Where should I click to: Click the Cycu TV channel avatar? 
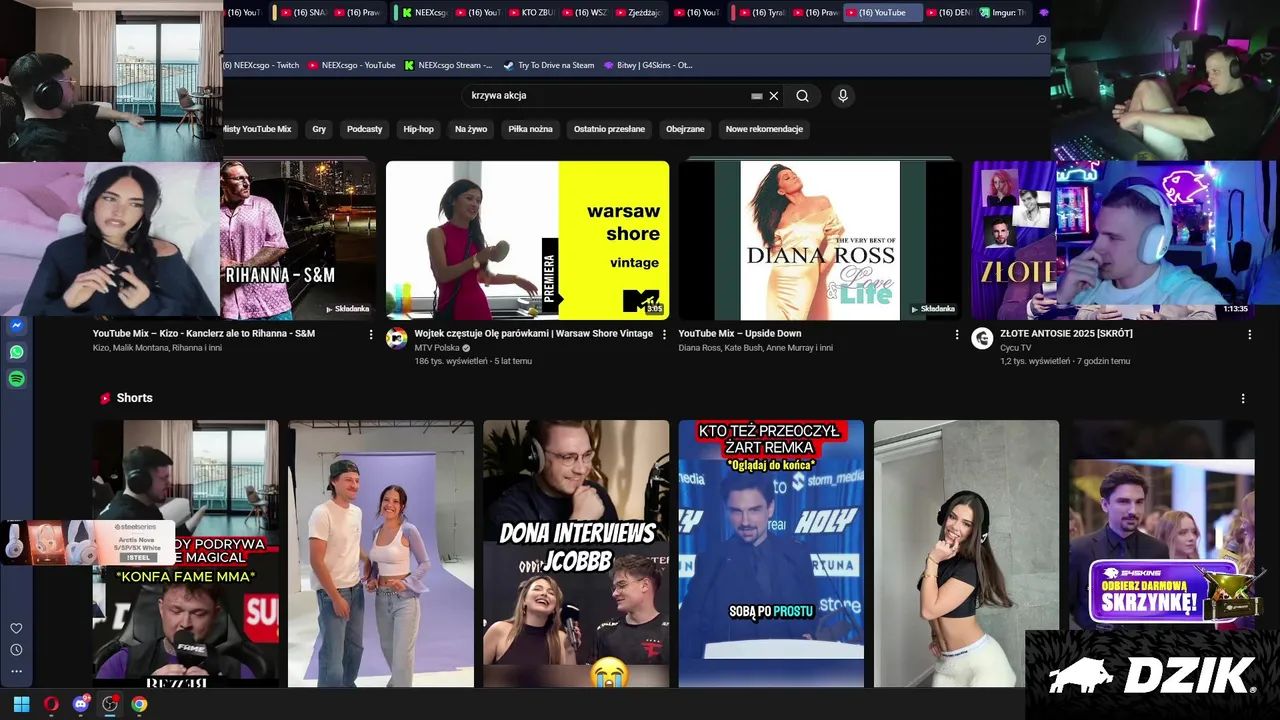pyautogui.click(x=982, y=338)
